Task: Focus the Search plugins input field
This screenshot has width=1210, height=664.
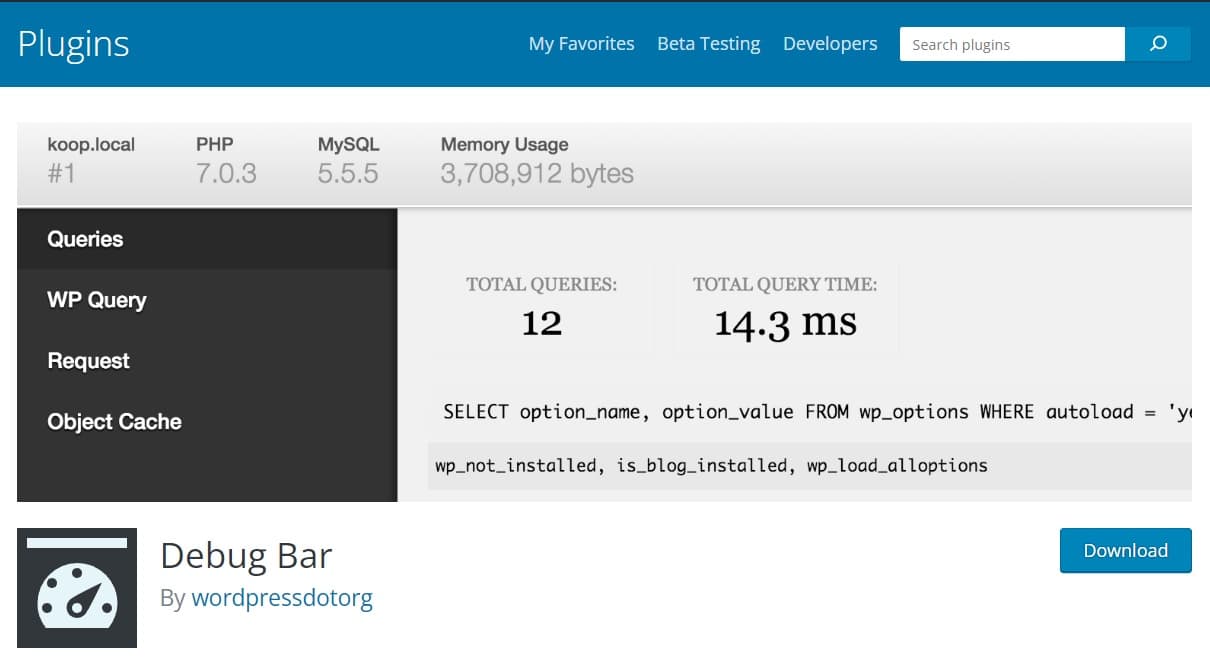Action: tap(1011, 44)
